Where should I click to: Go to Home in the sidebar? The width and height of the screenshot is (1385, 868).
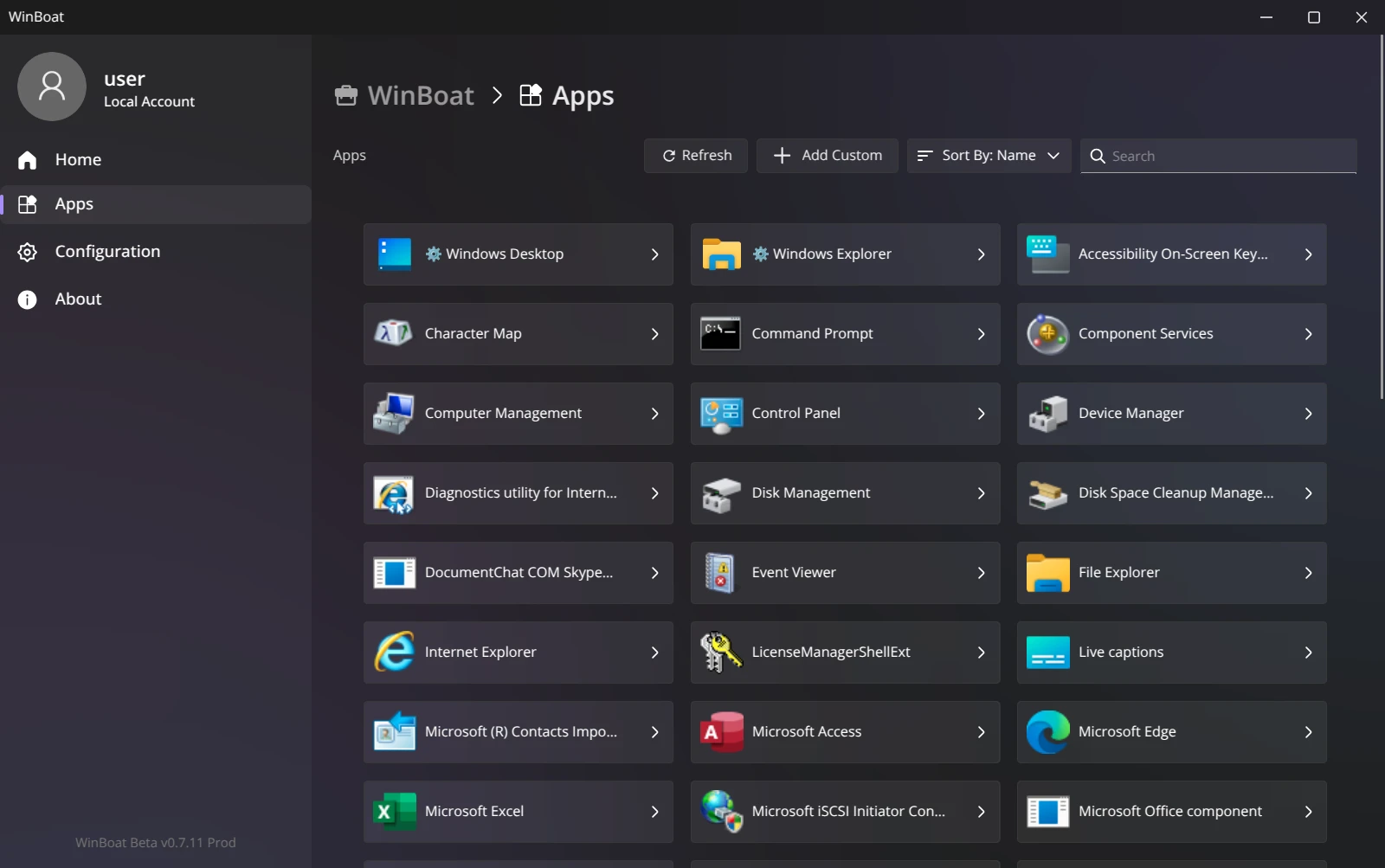pyautogui.click(x=78, y=160)
